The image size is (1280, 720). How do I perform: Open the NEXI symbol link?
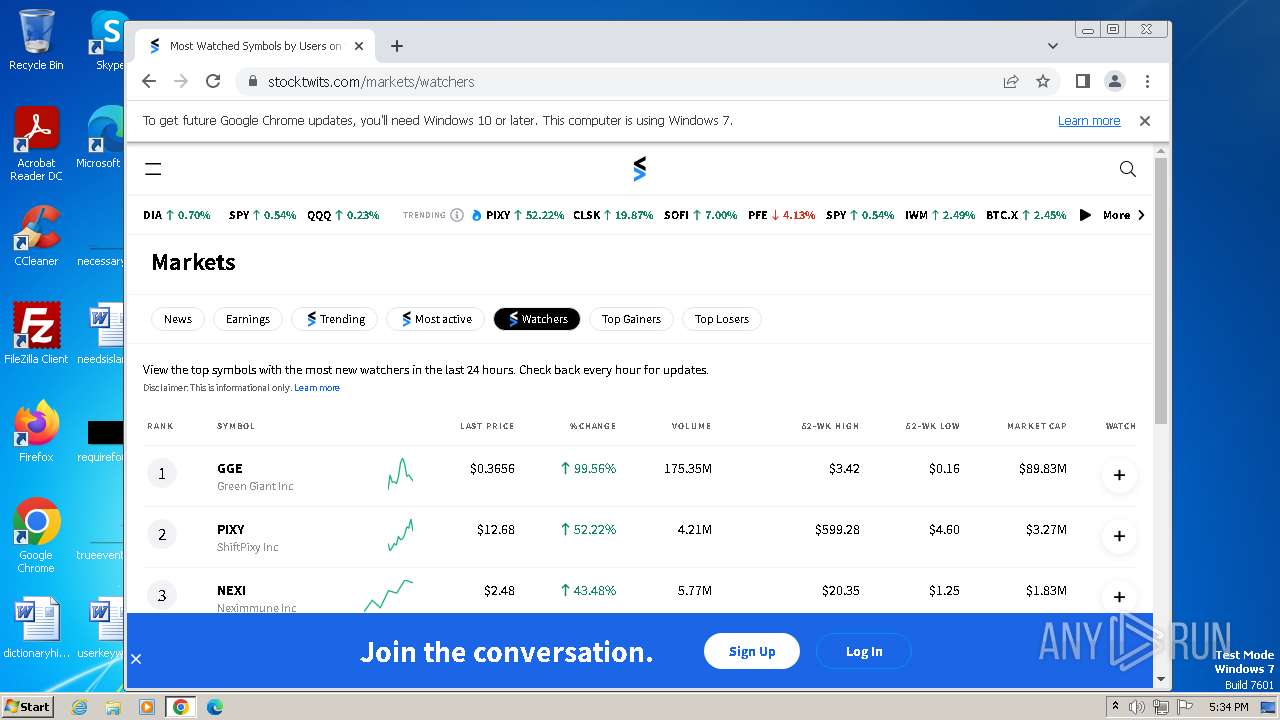point(231,590)
